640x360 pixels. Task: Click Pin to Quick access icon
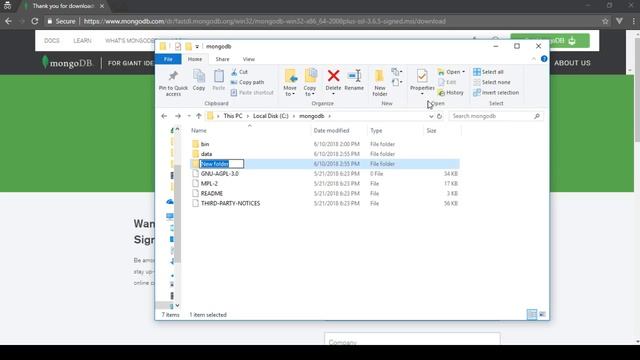pyautogui.click(x=173, y=76)
